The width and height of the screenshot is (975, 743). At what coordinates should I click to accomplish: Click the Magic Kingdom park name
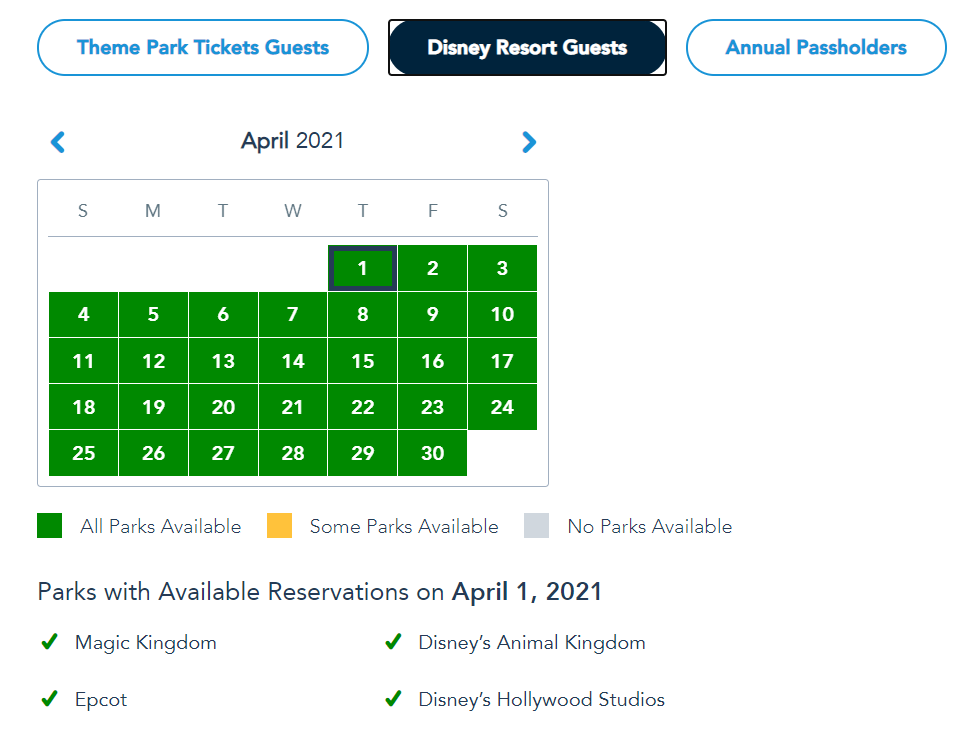click(x=146, y=643)
